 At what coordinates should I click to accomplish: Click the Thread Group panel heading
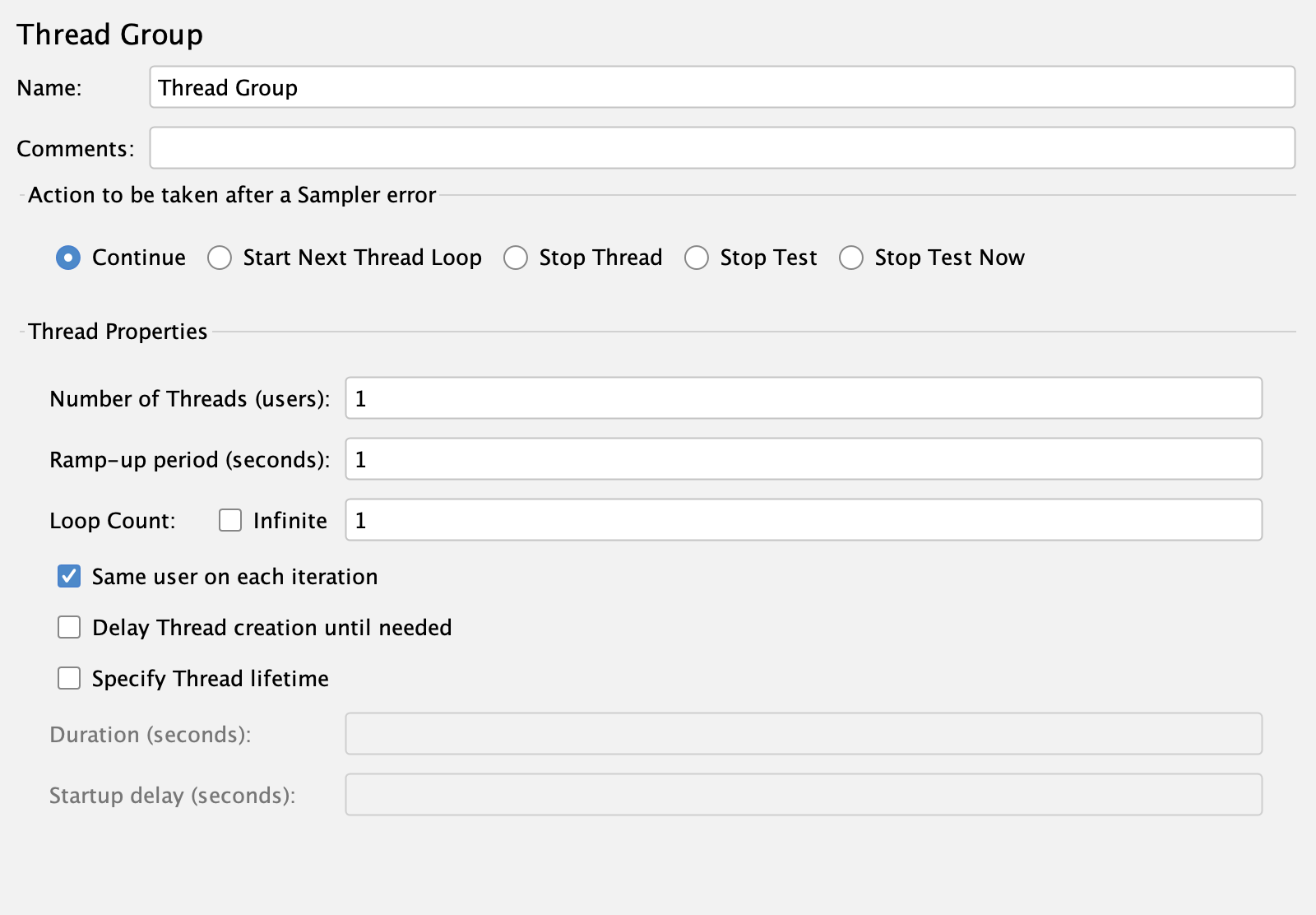coord(109,35)
